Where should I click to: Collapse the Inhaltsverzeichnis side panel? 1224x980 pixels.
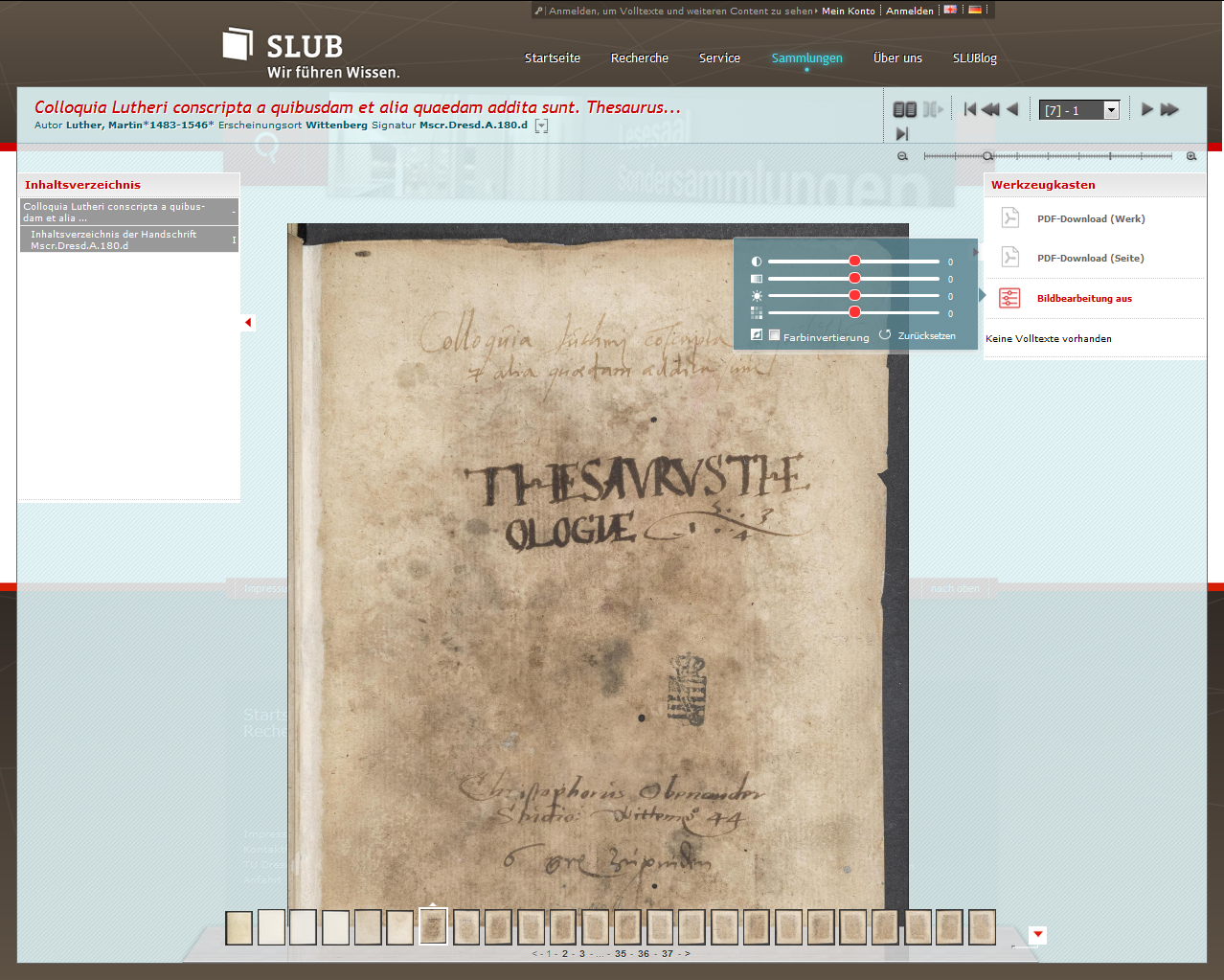pyautogui.click(x=248, y=323)
